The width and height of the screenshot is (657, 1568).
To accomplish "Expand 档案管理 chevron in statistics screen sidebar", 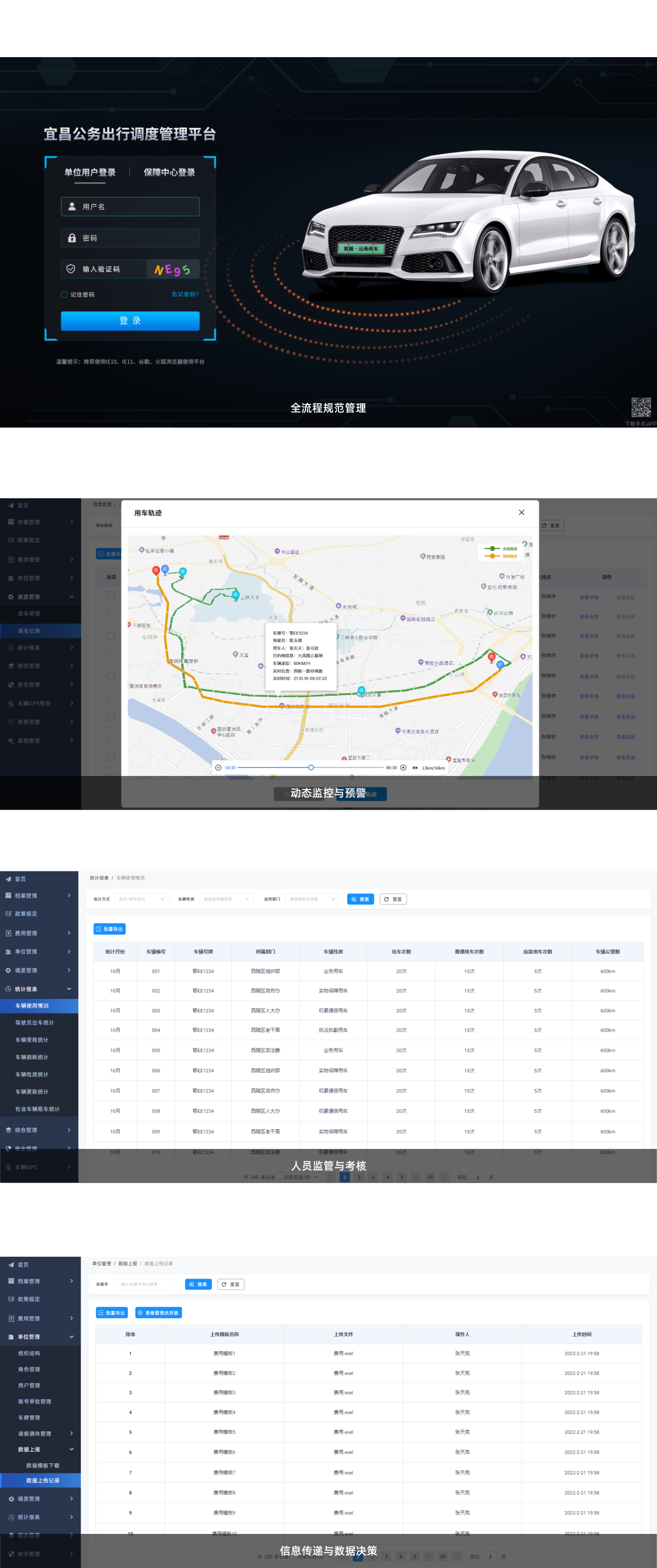I will point(69,895).
